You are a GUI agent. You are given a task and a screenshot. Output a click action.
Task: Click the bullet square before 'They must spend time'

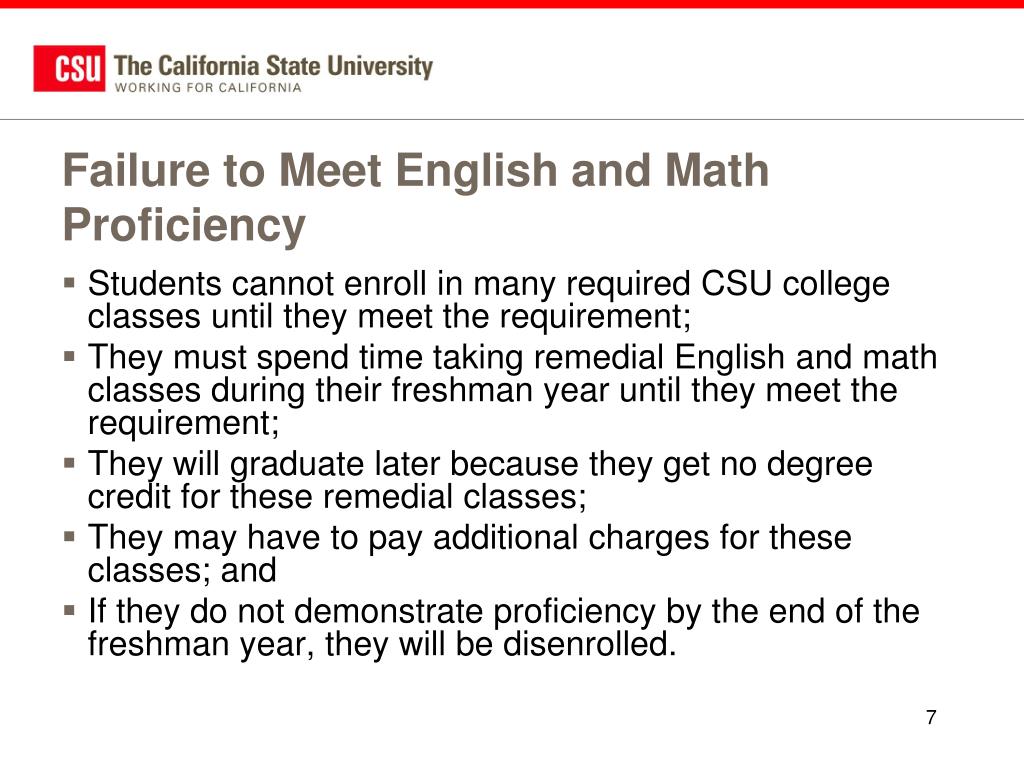[x=70, y=357]
